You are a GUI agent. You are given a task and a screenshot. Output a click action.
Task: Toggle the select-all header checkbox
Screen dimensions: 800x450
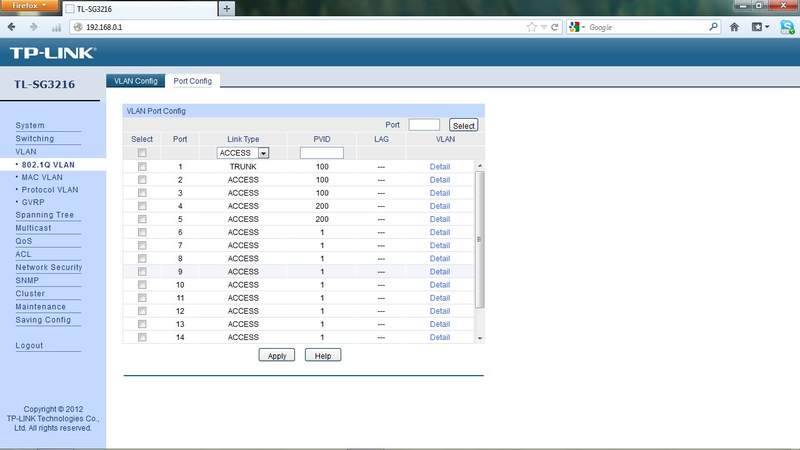click(x=142, y=153)
